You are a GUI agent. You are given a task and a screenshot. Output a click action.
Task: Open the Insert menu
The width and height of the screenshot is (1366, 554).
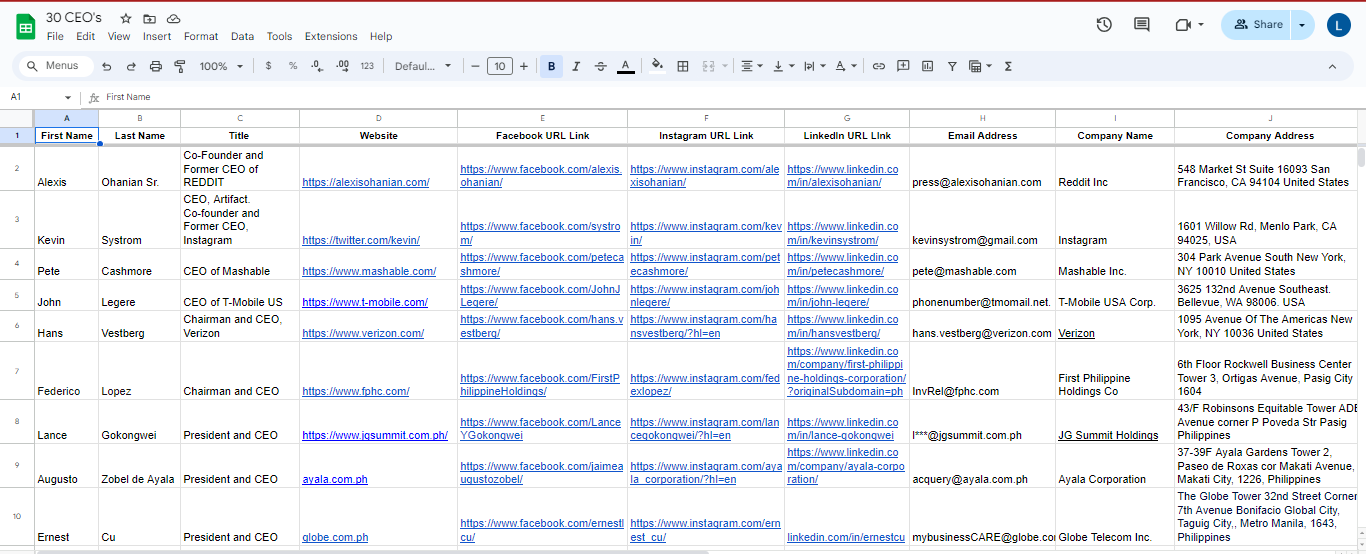157,36
